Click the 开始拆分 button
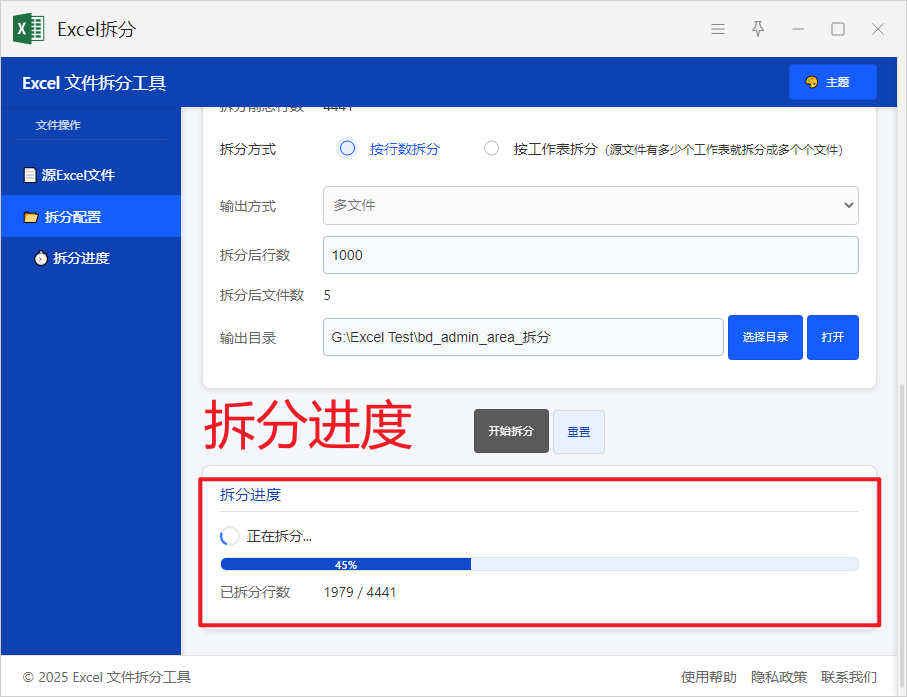 point(511,431)
